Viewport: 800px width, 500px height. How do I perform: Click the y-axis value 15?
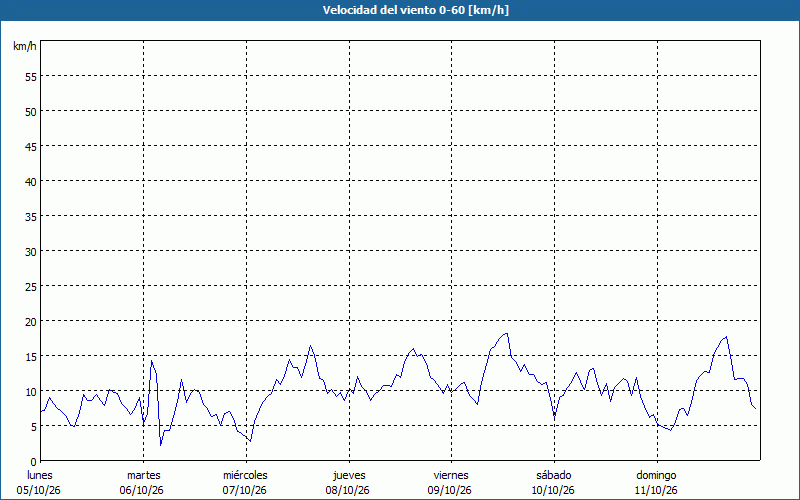point(31,356)
